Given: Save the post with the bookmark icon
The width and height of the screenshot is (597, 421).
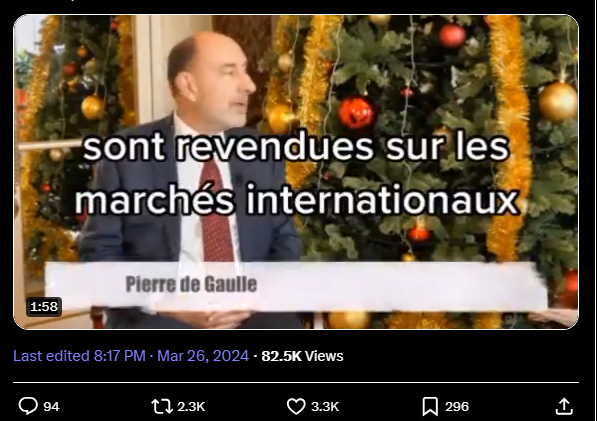Looking at the screenshot, I should coord(430,407).
